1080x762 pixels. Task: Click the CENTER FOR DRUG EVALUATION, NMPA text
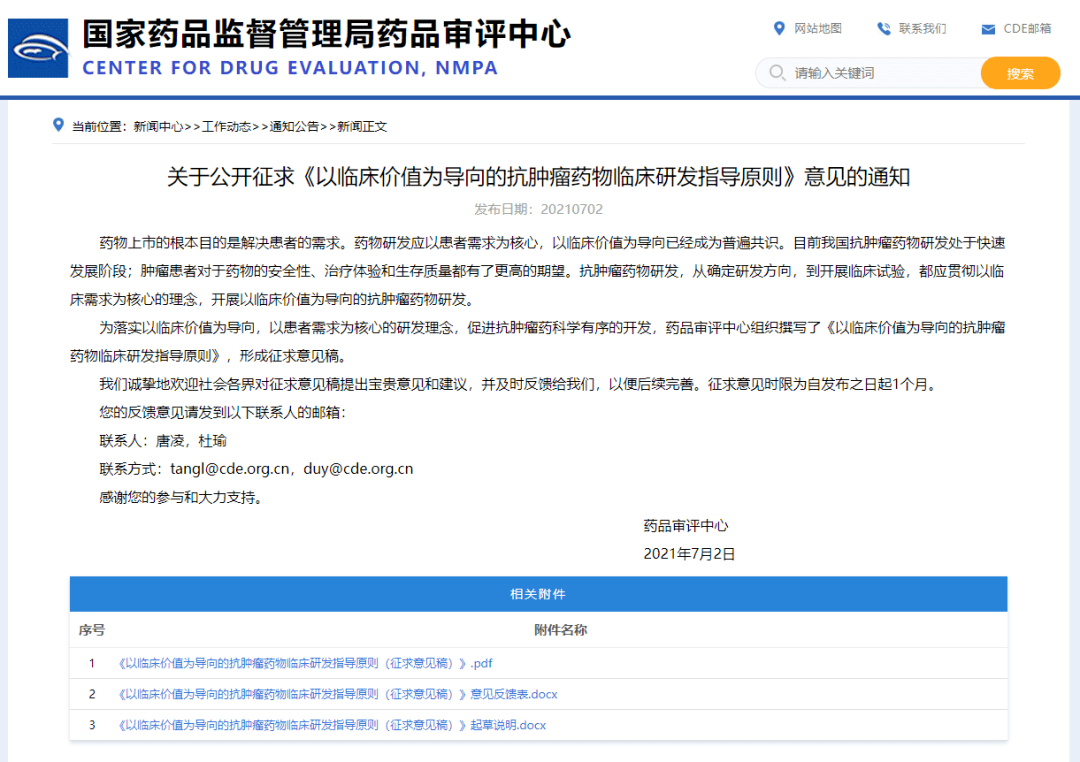coord(290,68)
